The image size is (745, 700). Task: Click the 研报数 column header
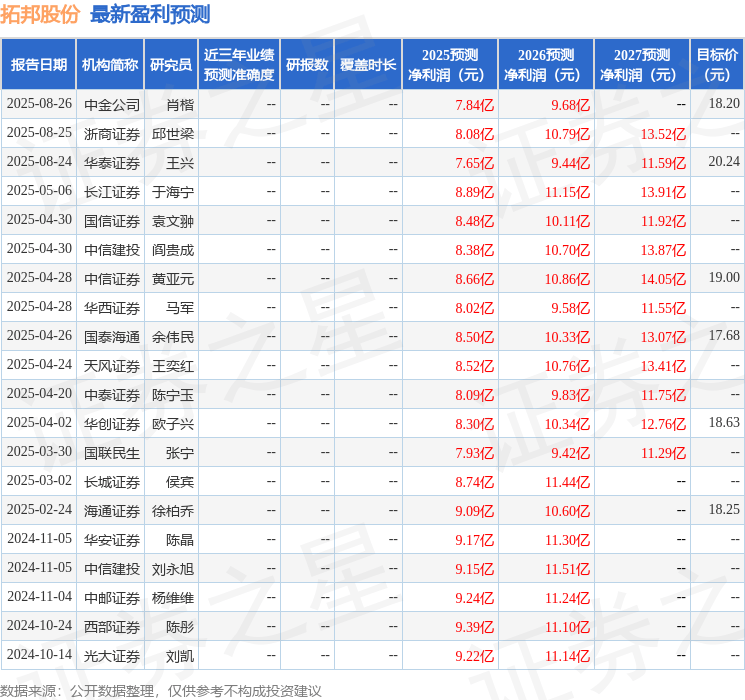[307, 65]
